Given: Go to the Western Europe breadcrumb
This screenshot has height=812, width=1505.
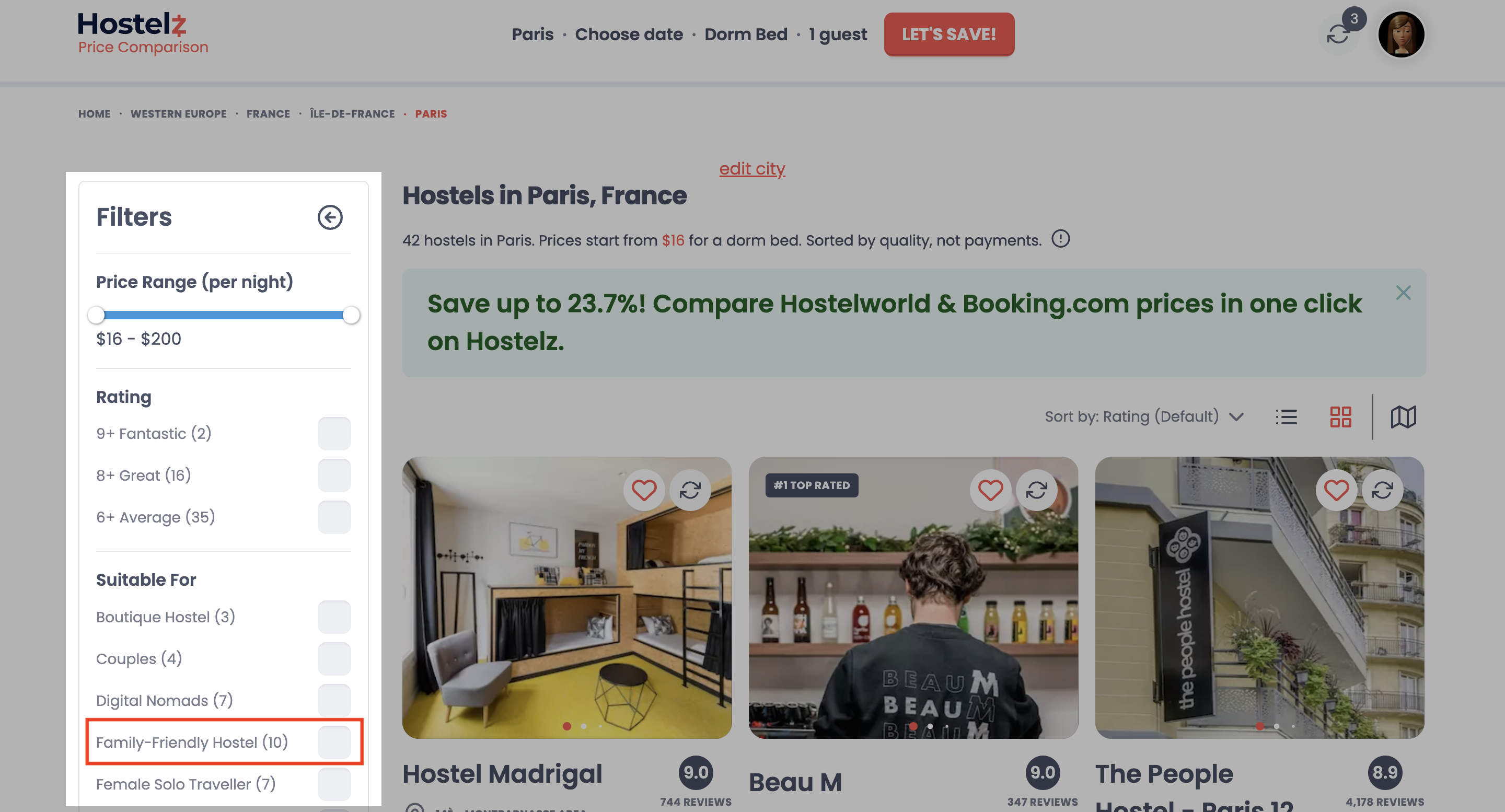Looking at the screenshot, I should [178, 114].
